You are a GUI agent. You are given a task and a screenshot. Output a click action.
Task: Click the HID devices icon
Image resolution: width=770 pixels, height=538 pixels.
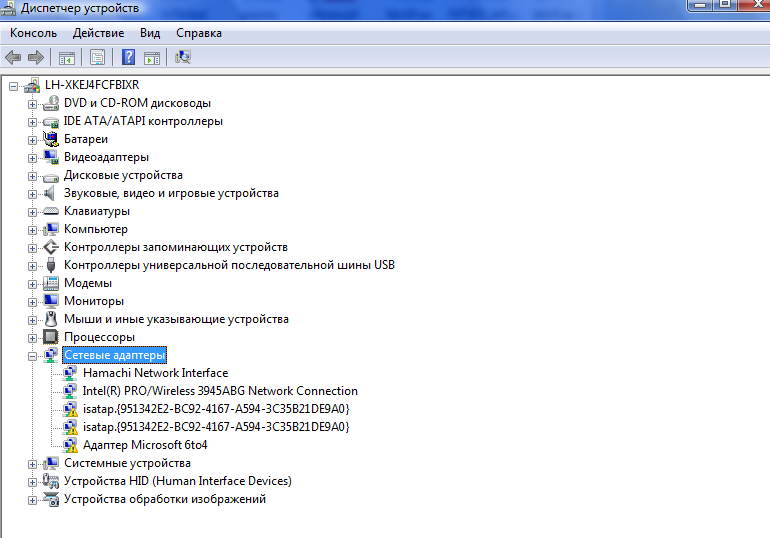point(51,481)
